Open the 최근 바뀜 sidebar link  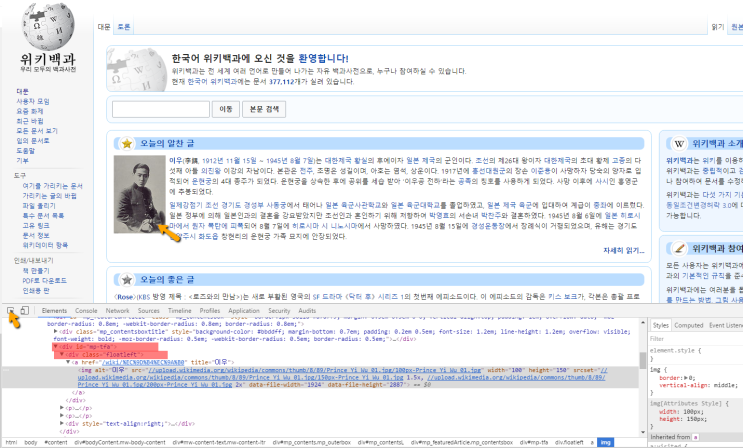[x=30, y=121]
